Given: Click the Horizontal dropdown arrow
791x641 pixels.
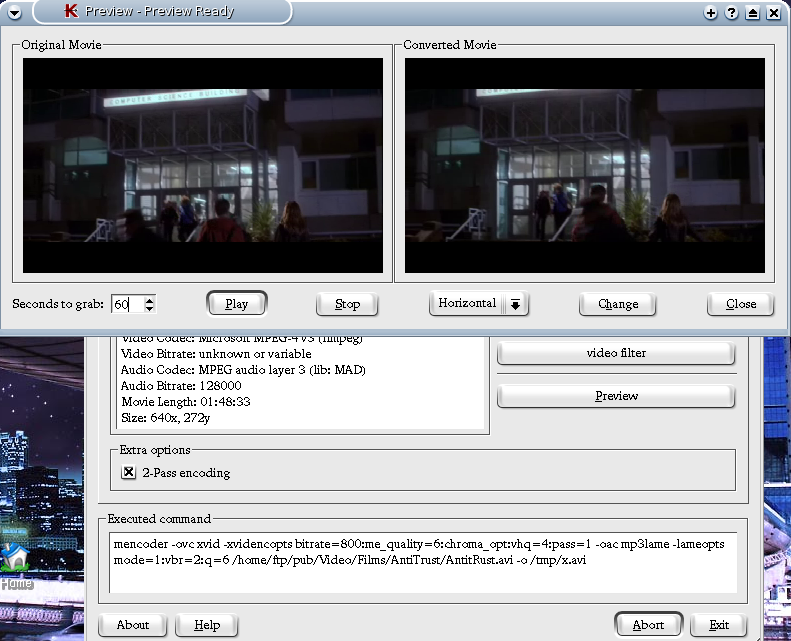Looking at the screenshot, I should coord(515,304).
